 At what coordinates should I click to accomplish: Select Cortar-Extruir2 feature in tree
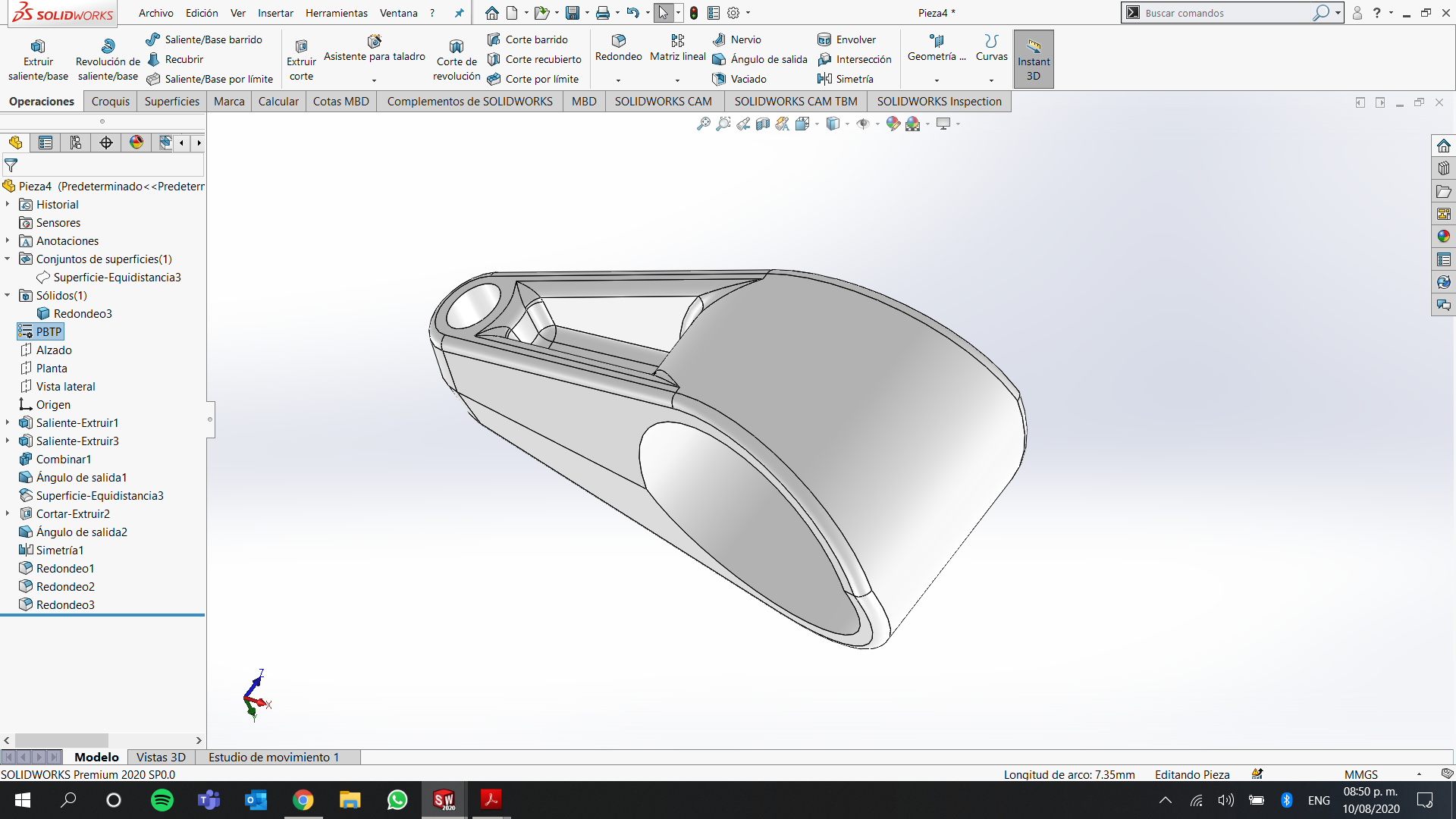pos(73,514)
